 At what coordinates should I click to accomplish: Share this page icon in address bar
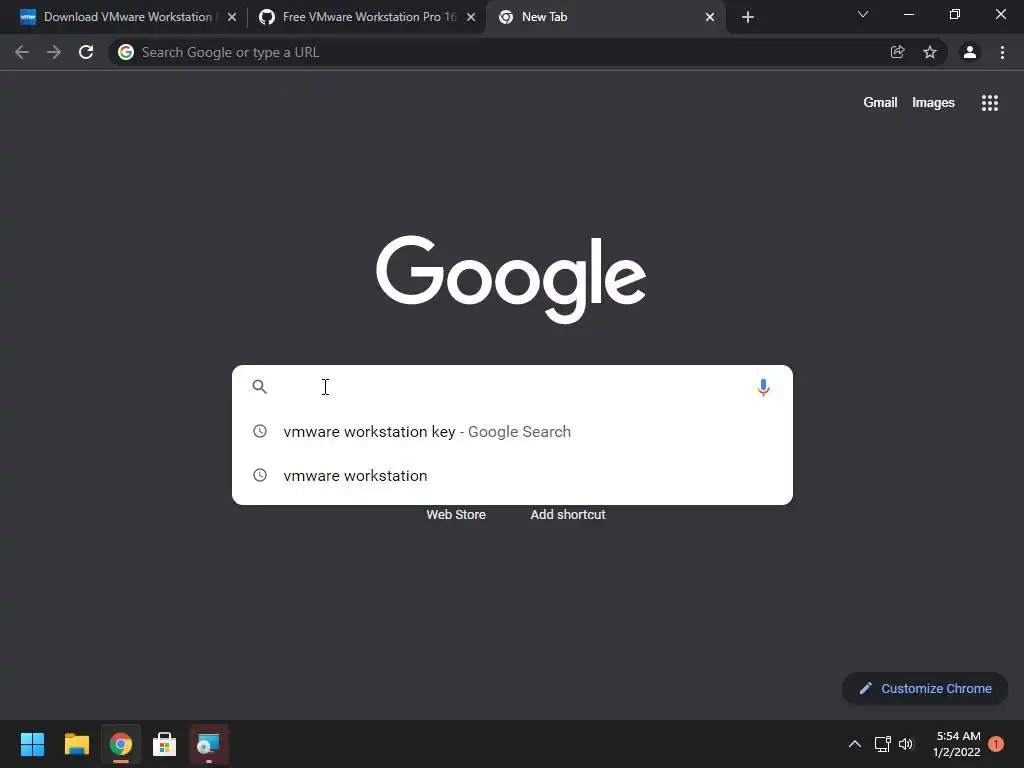(x=897, y=52)
